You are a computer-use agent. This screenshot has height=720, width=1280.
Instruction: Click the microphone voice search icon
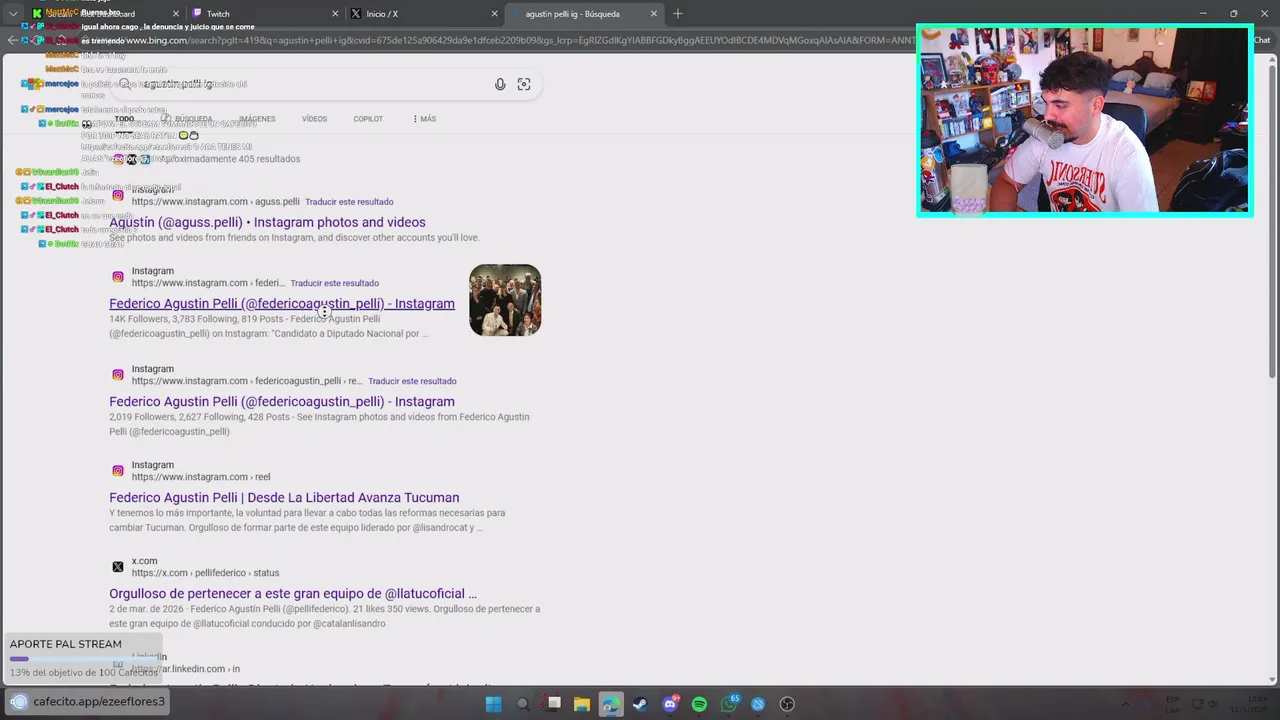coord(500,85)
